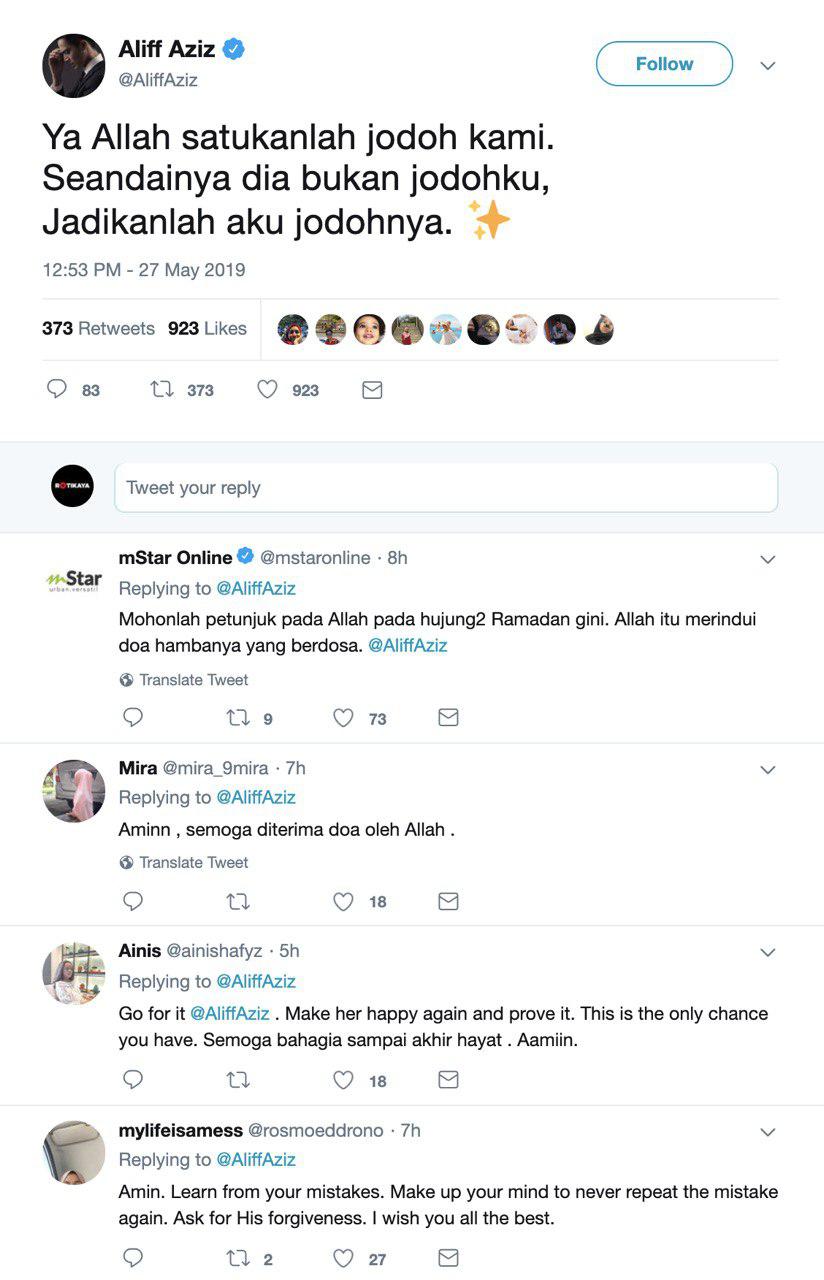Send main tweet via direct message

pyautogui.click(x=372, y=390)
